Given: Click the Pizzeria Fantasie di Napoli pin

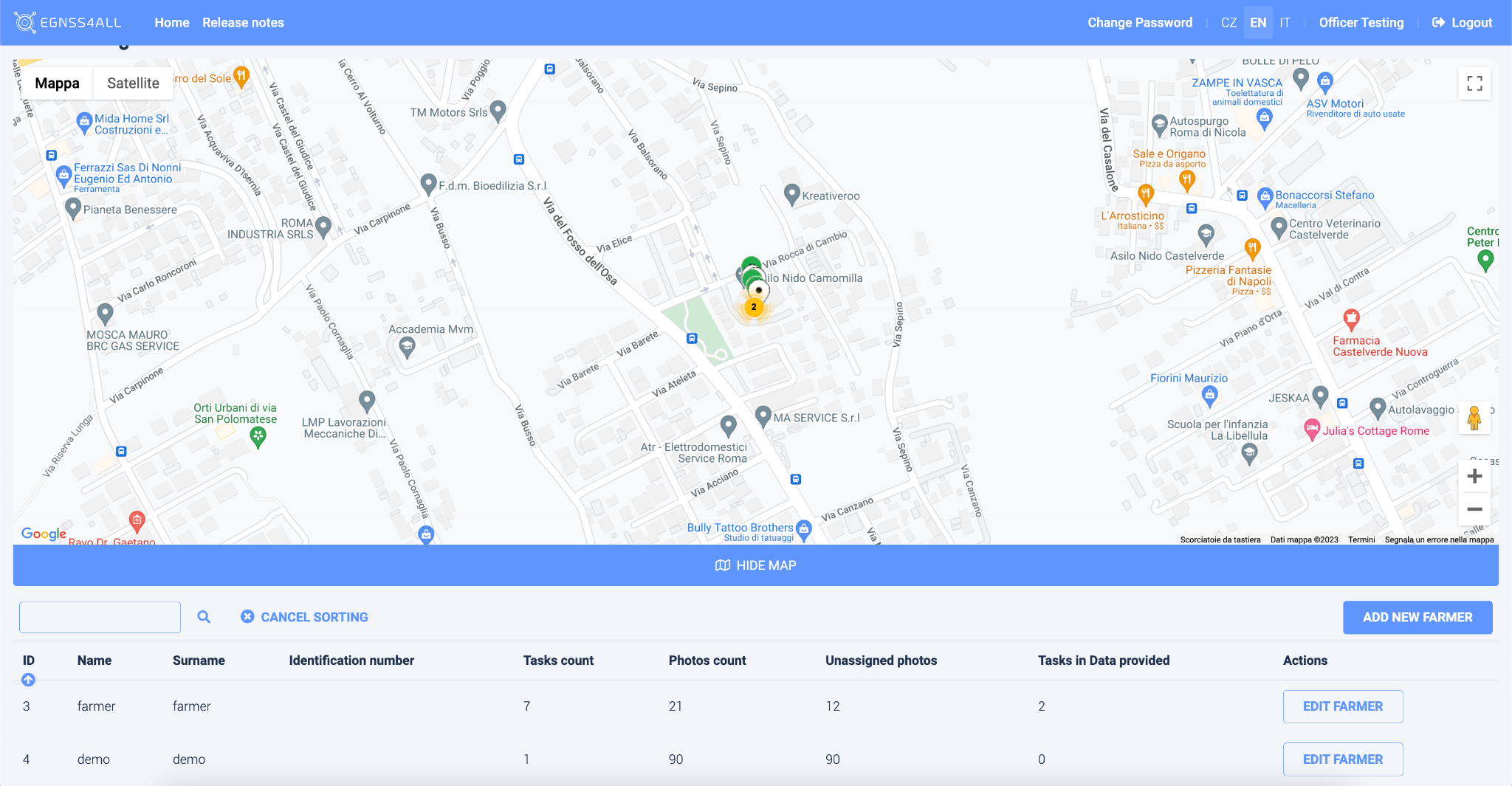Looking at the screenshot, I should click(x=1252, y=249).
